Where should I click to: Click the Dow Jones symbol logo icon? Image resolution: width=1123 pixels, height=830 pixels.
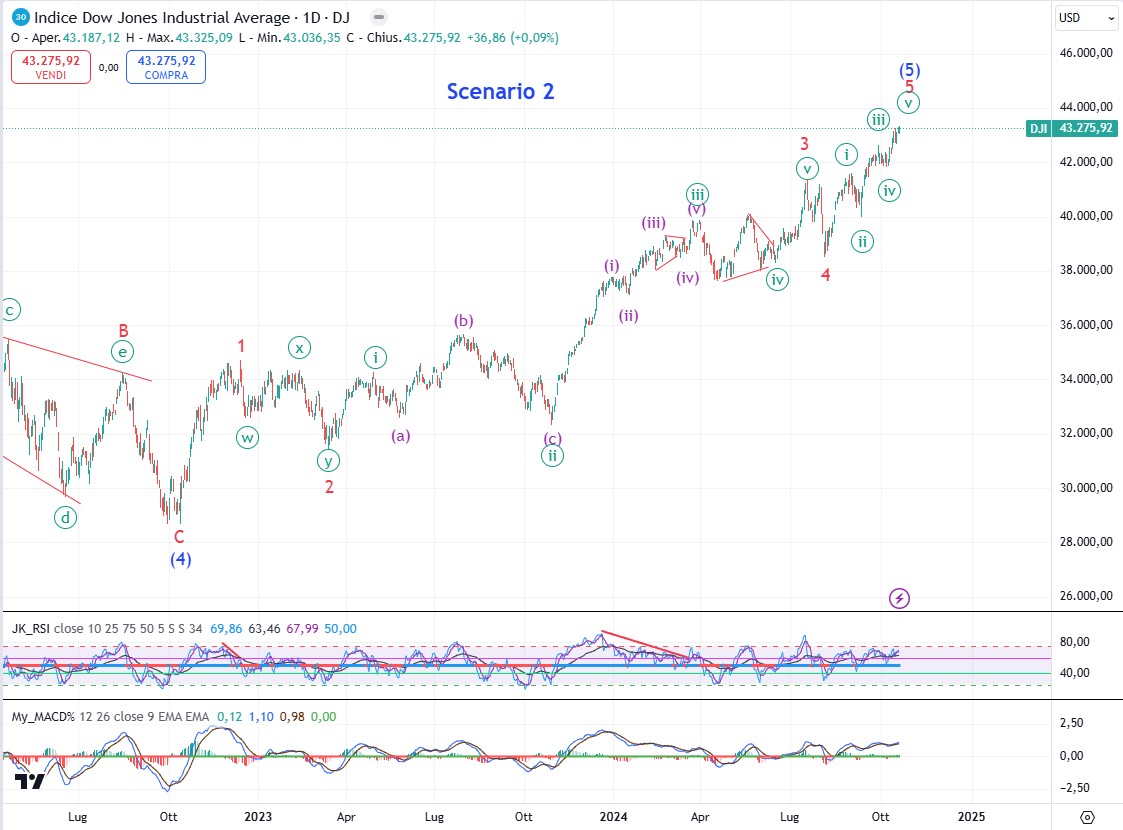21,17
